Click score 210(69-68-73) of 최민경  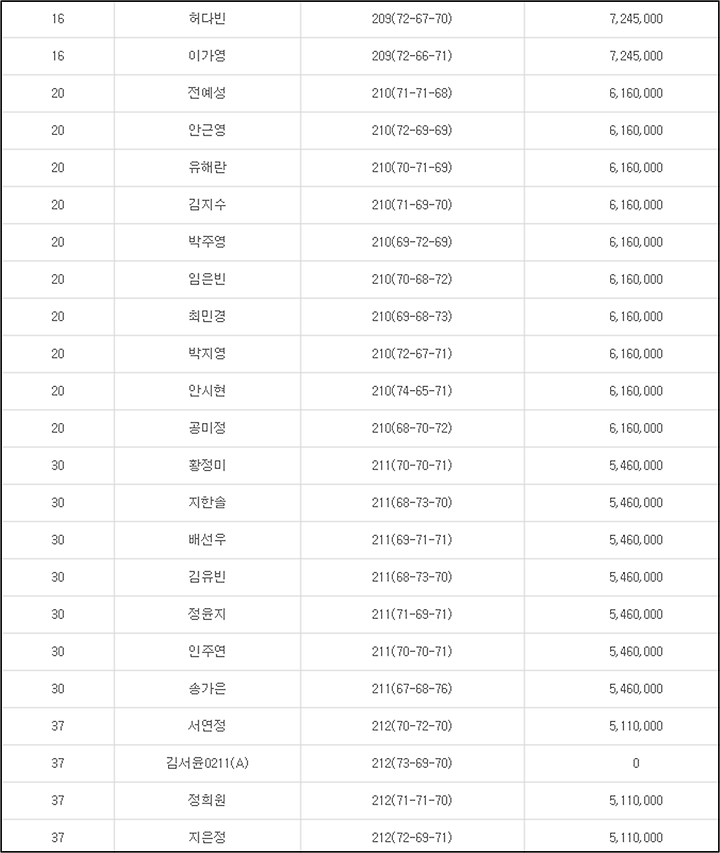[412, 317]
